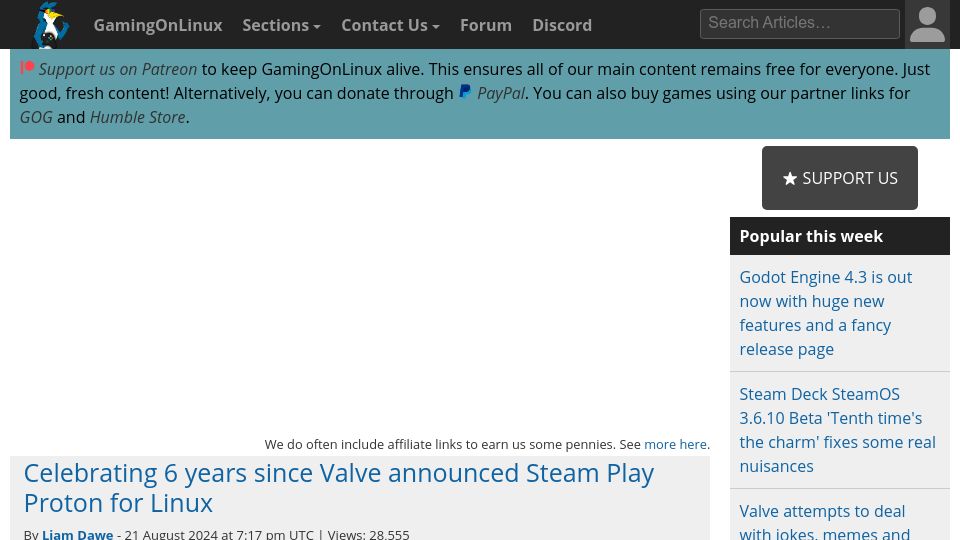Screen dimensions: 960x540
Task: Open the Forum page
Action: coord(486,25)
